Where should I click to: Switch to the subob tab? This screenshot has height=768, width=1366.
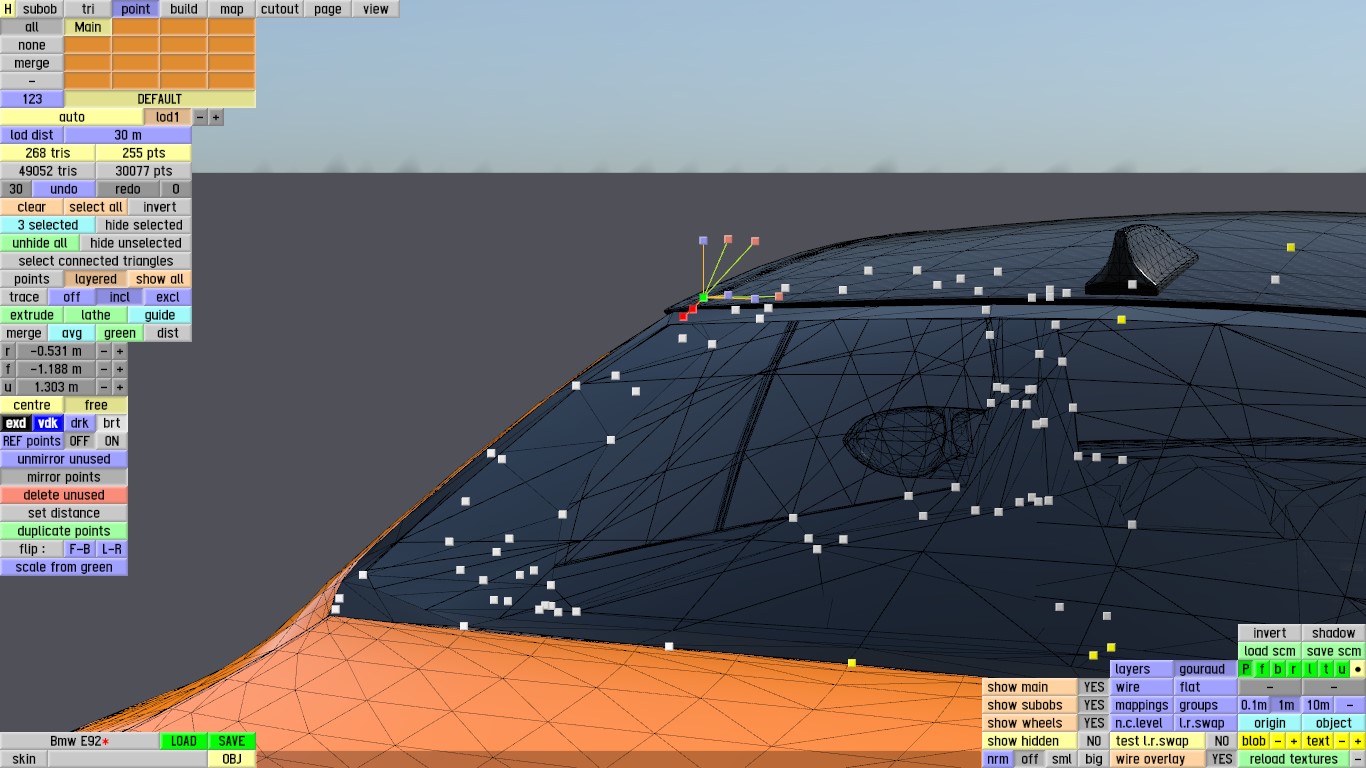tap(40, 9)
